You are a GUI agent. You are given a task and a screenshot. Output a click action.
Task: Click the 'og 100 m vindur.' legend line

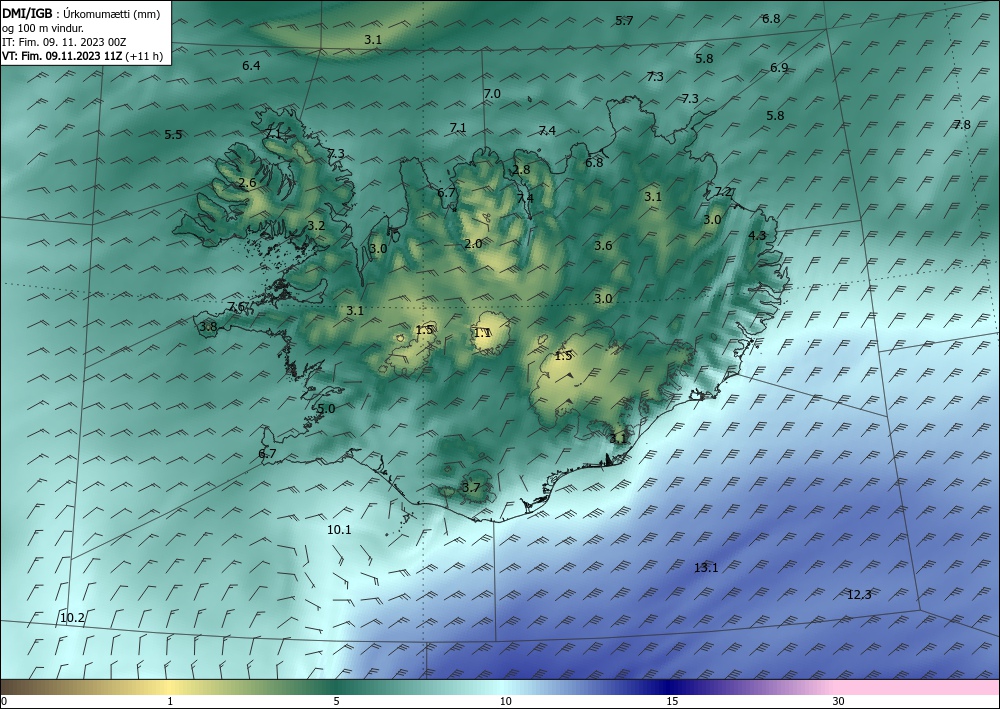click(43, 28)
